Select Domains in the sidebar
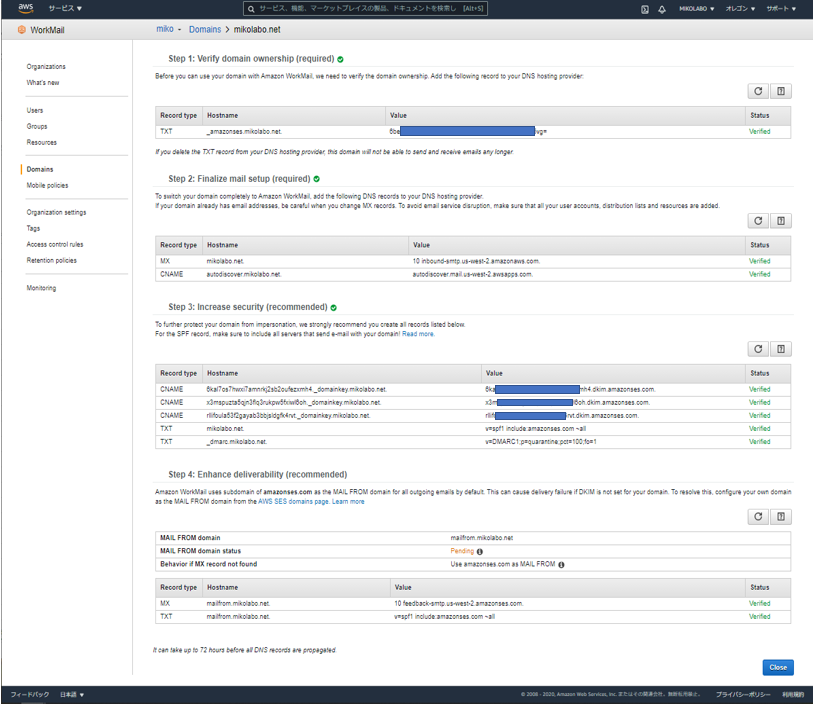The image size is (814, 704). [x=40, y=169]
